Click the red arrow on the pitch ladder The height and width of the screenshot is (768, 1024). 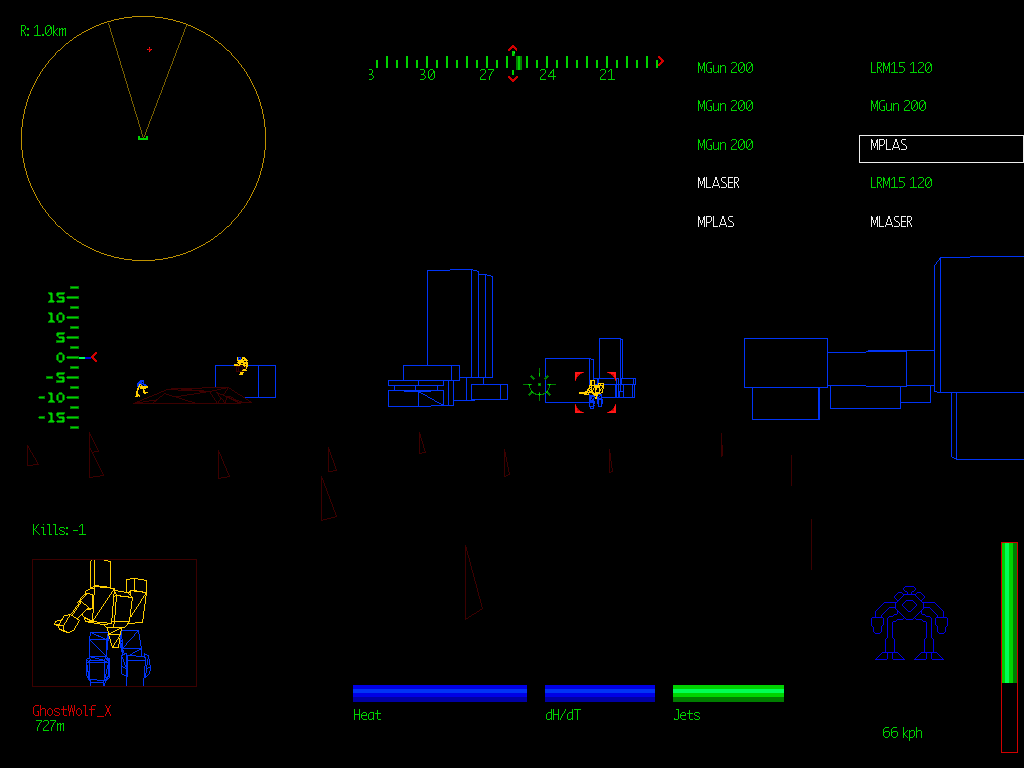pos(93,357)
